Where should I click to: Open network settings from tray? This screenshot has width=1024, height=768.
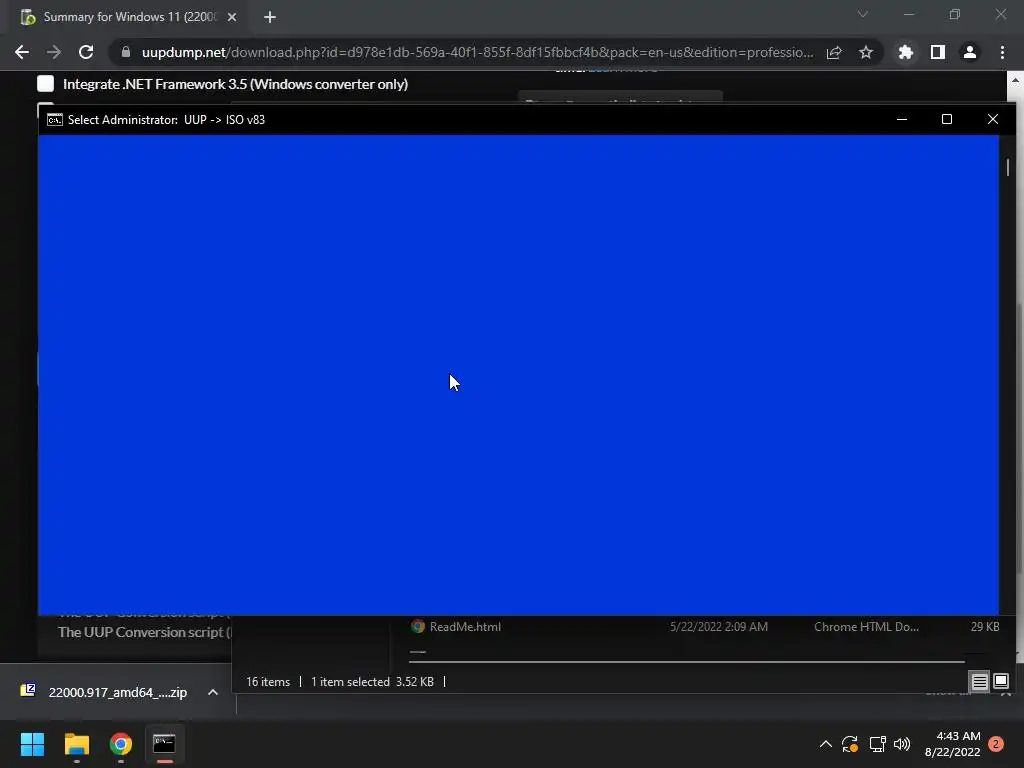click(877, 744)
